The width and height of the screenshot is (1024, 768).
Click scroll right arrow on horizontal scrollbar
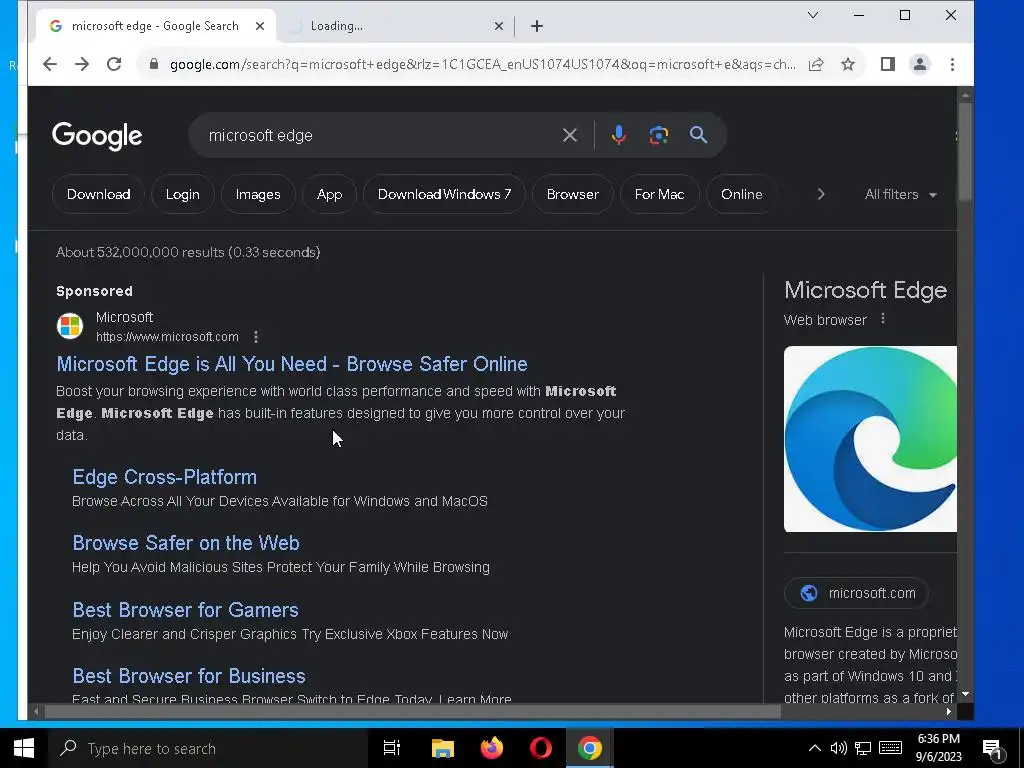[948, 711]
